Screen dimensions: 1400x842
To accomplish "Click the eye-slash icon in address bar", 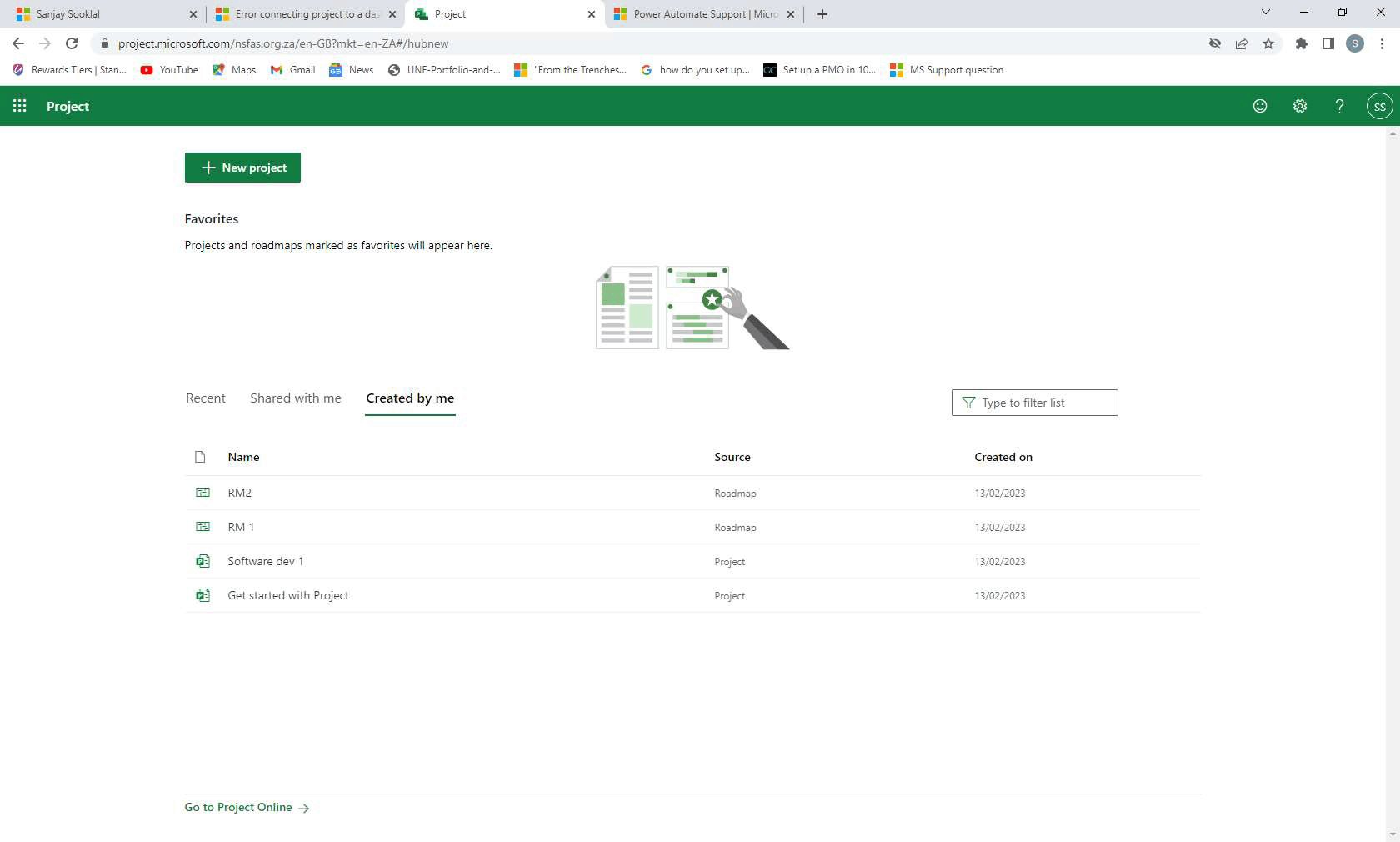I will pos(1215,43).
